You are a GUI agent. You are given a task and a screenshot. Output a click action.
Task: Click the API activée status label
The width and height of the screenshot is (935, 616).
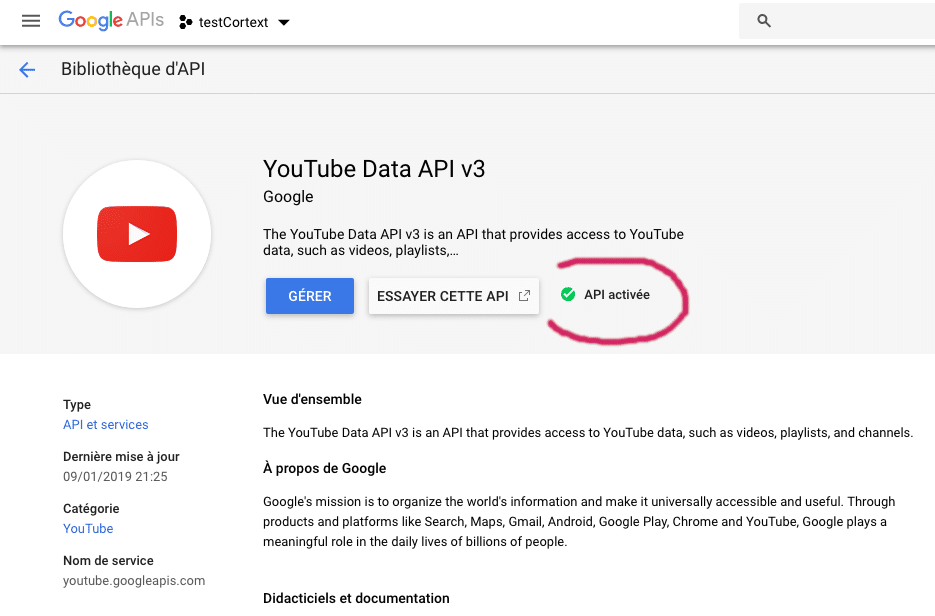[x=617, y=295]
